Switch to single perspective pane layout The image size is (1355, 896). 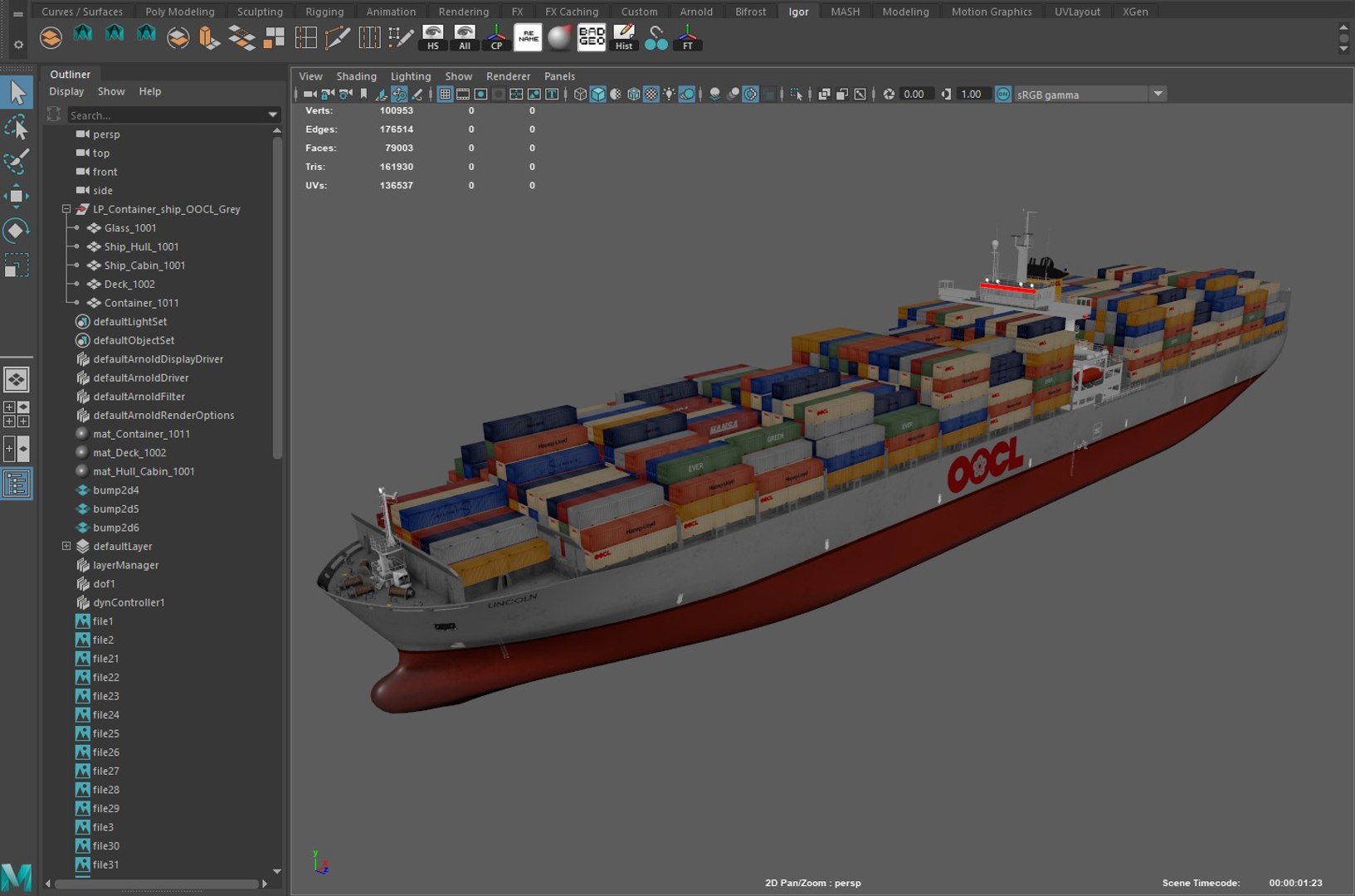pyautogui.click(x=17, y=380)
